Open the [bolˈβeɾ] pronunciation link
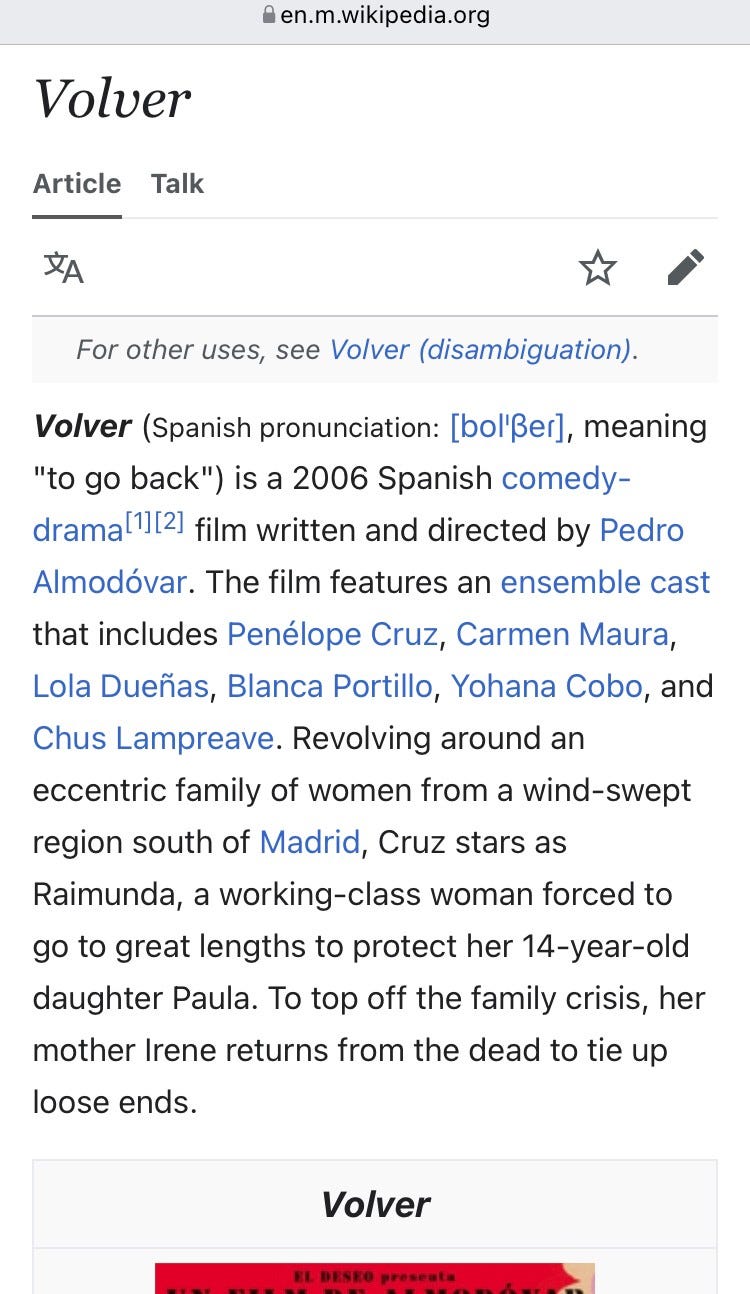750x1294 pixels. [x=508, y=427]
